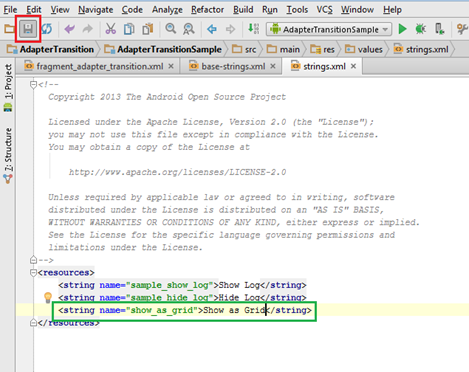Click the Find magnifier icon
Viewport: 469px width, 372px height.
point(171,29)
